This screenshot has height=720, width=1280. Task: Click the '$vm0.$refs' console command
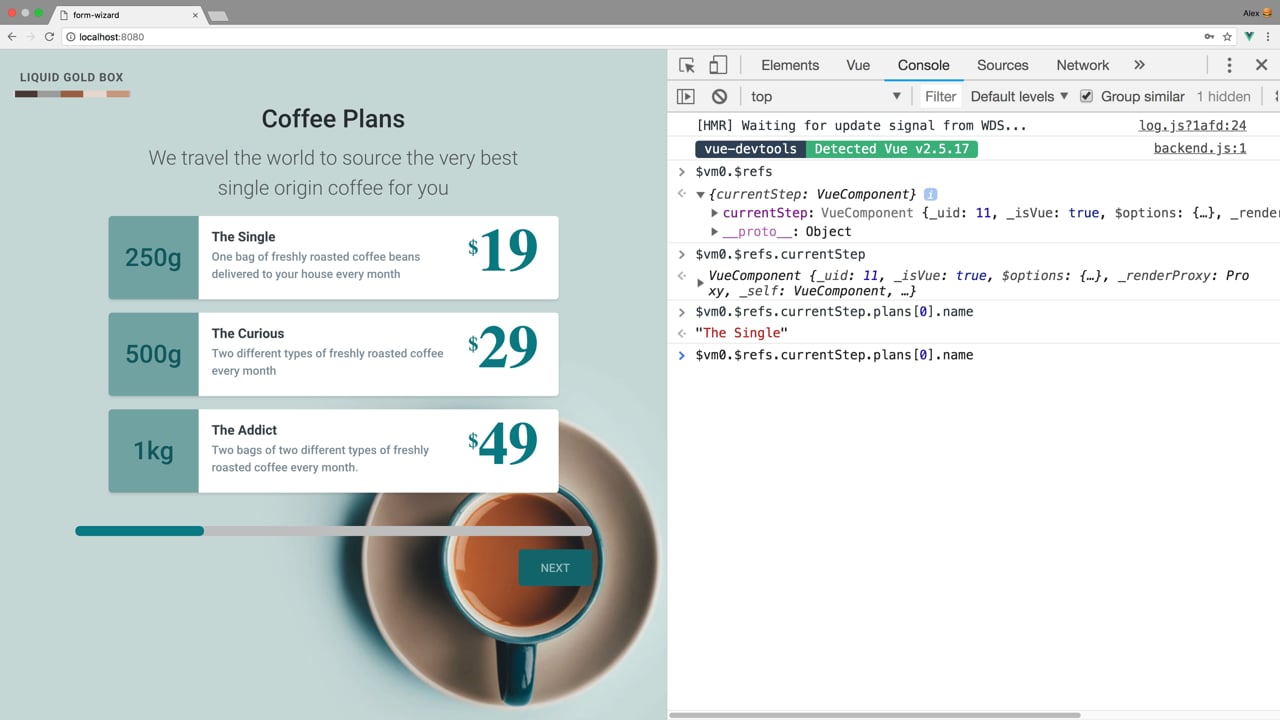click(x=733, y=172)
